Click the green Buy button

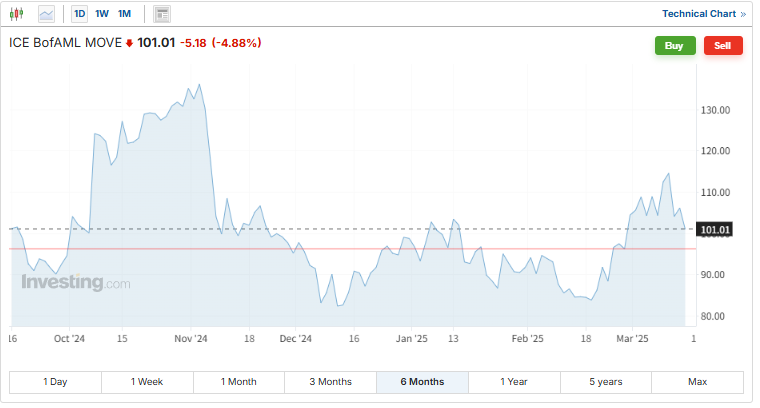coord(675,46)
